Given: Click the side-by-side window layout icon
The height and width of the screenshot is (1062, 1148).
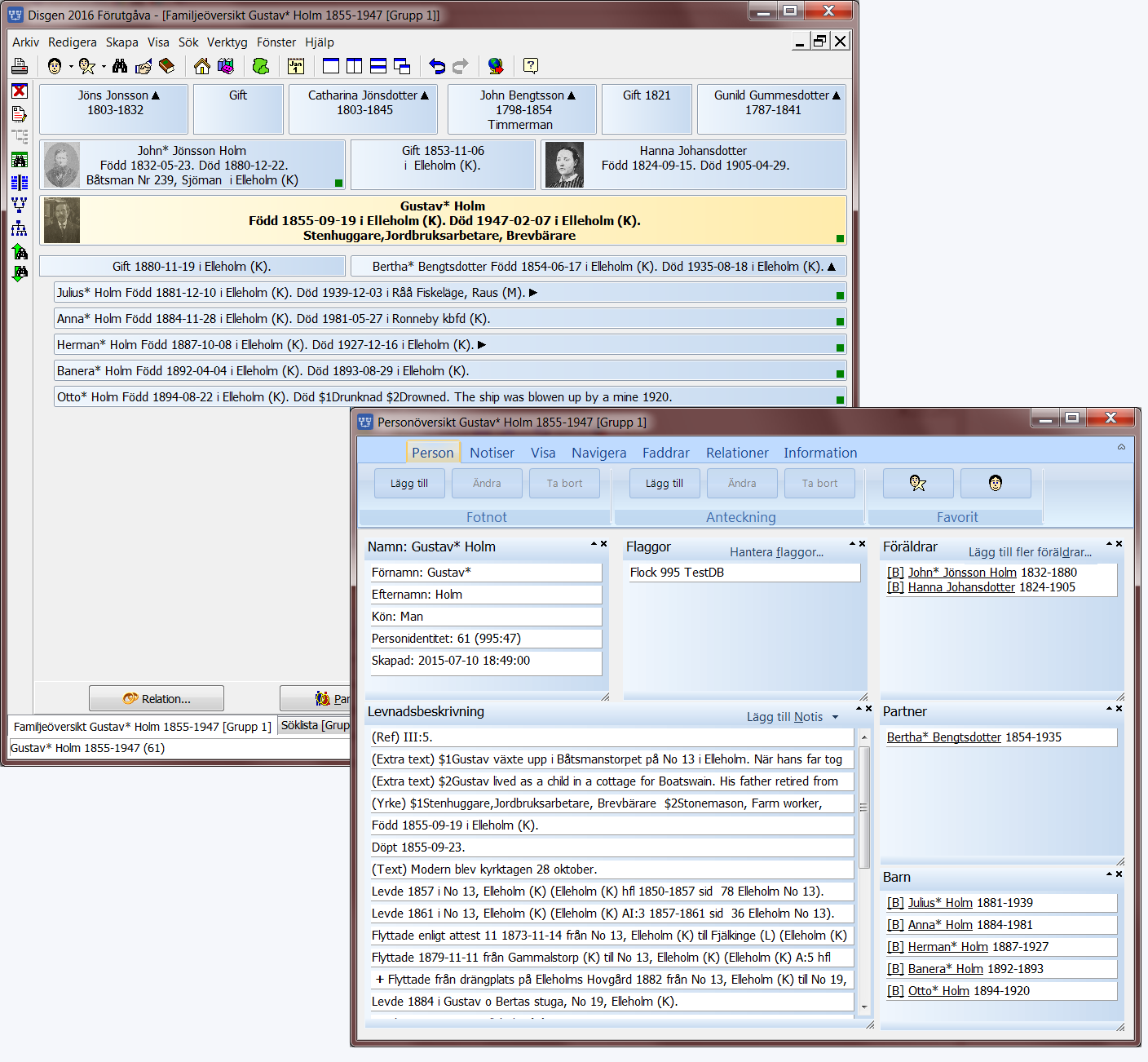Looking at the screenshot, I should [x=355, y=66].
